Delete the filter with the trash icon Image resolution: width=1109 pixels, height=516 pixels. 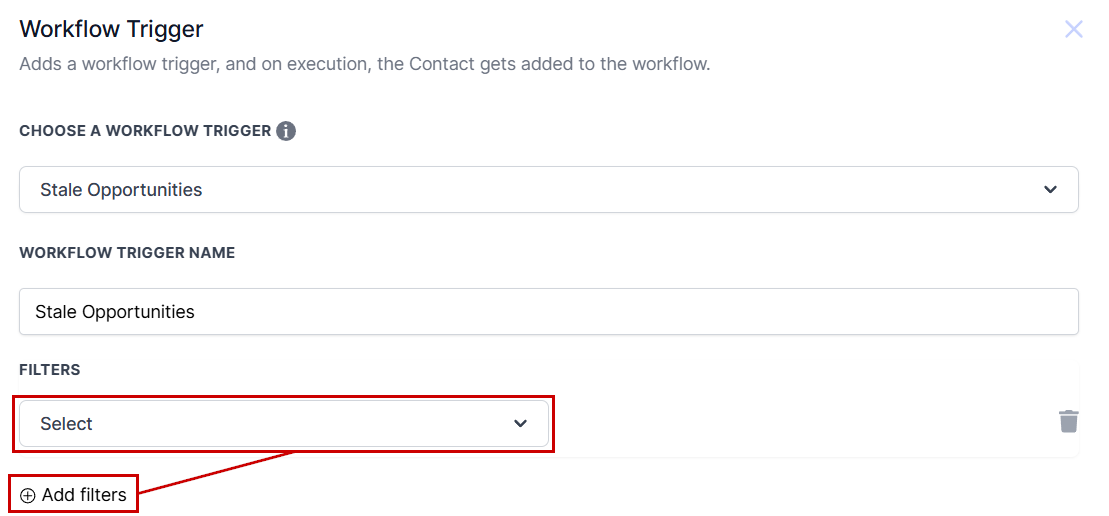[x=1069, y=421]
